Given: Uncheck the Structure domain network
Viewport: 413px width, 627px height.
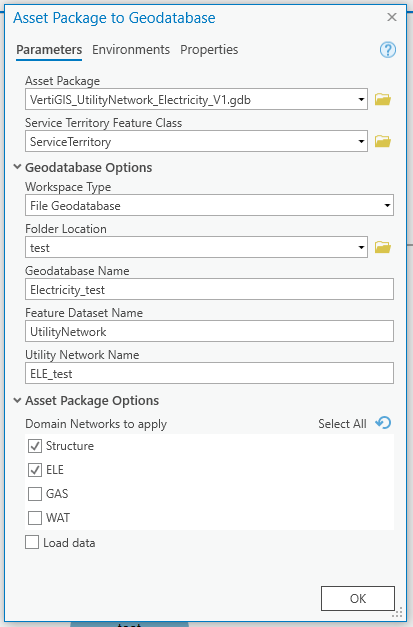Looking at the screenshot, I should (35, 446).
